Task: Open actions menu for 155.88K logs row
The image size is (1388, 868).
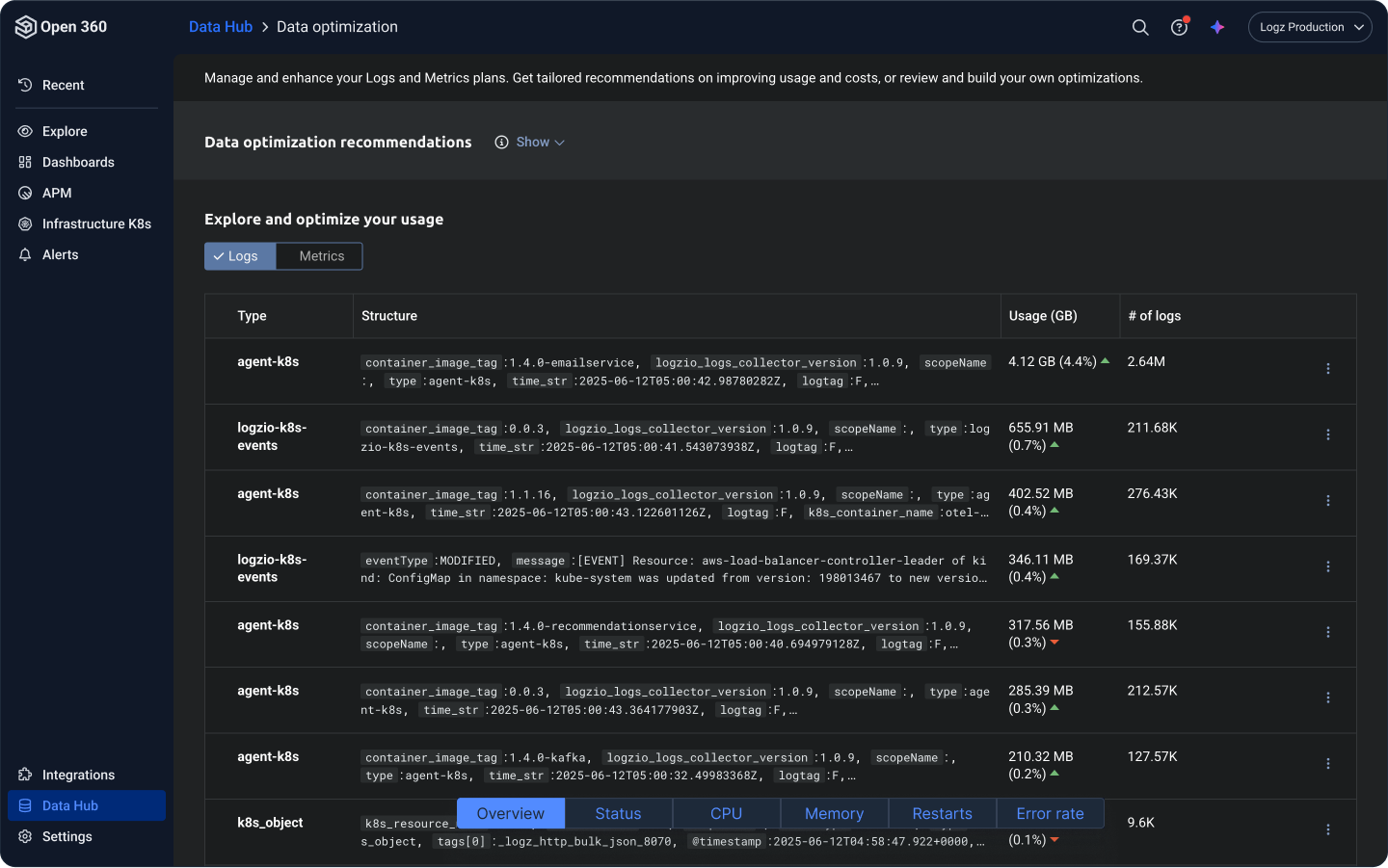Action: (x=1328, y=632)
